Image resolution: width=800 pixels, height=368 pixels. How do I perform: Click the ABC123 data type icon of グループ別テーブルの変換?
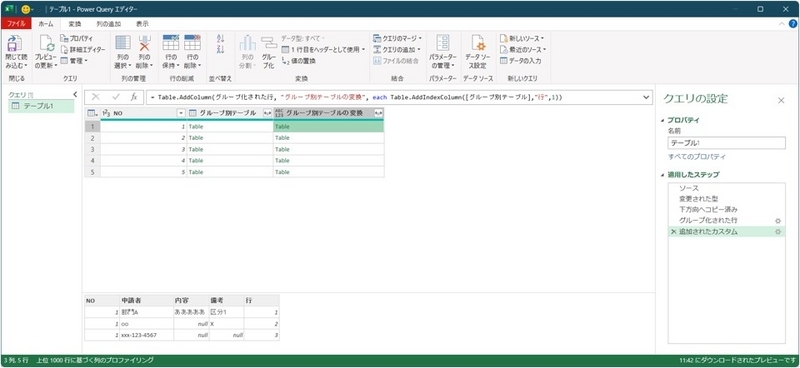(x=279, y=113)
